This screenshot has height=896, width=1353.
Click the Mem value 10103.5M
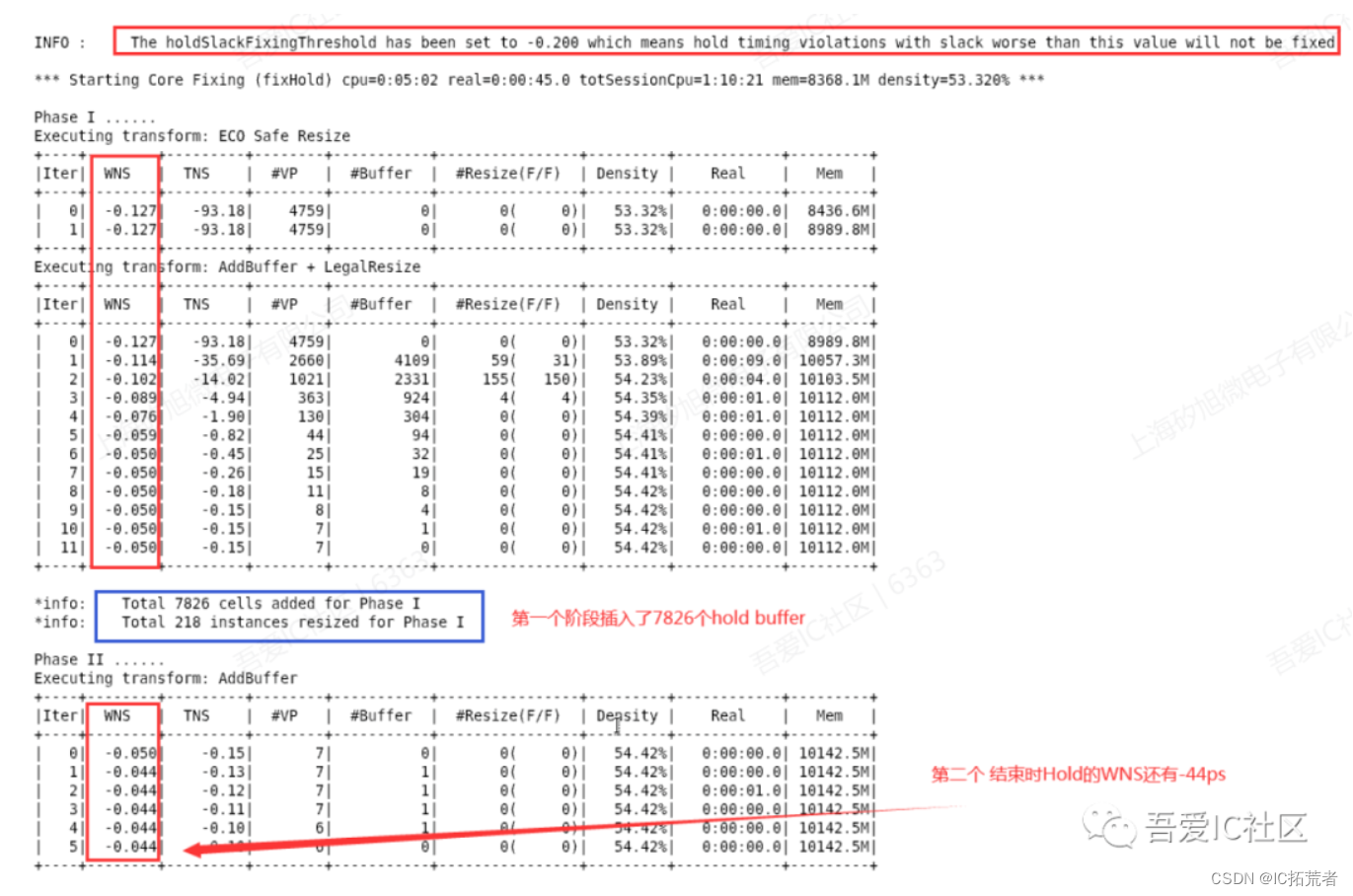tap(835, 380)
